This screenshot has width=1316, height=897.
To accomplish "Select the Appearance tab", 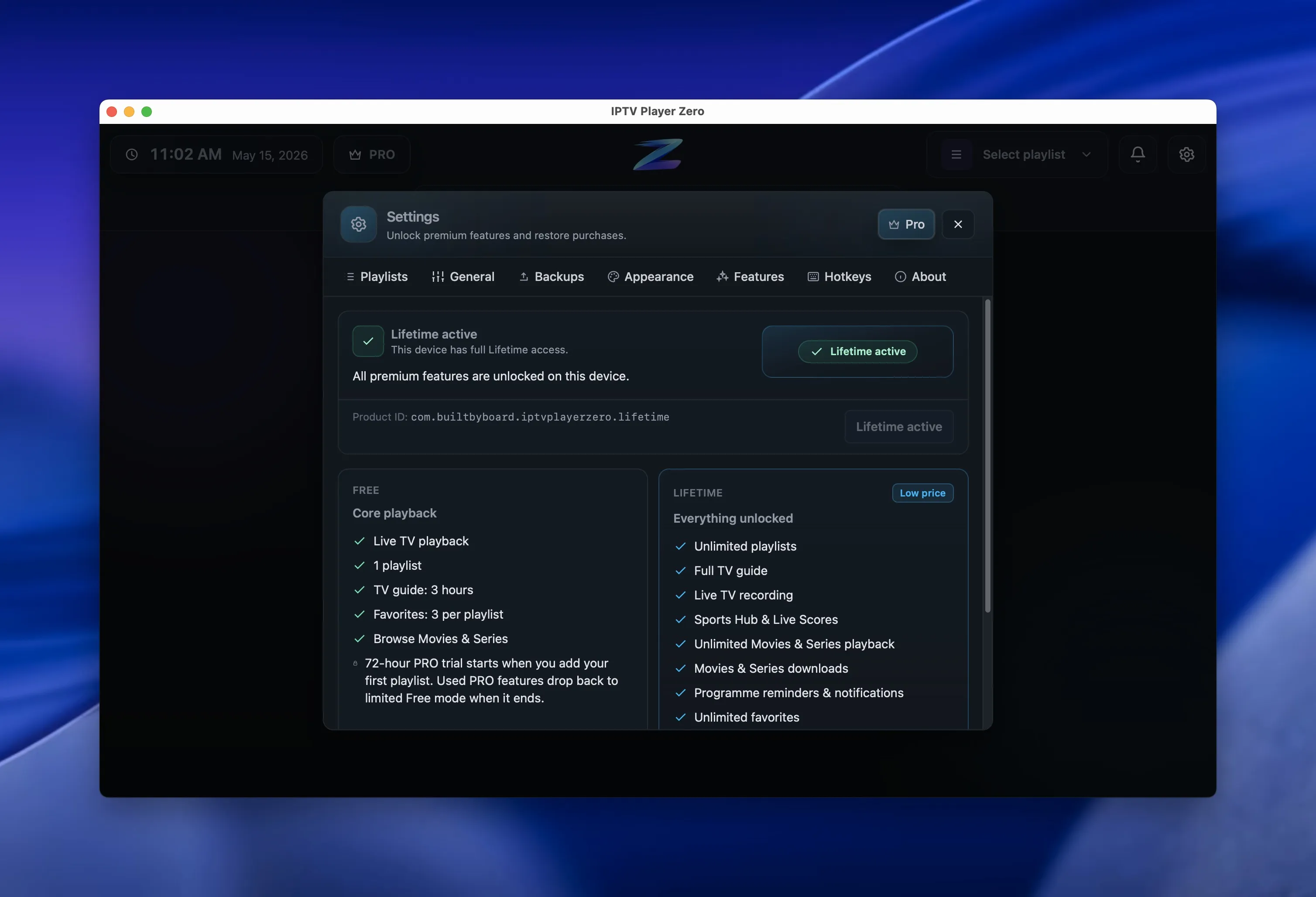I will 650,276.
